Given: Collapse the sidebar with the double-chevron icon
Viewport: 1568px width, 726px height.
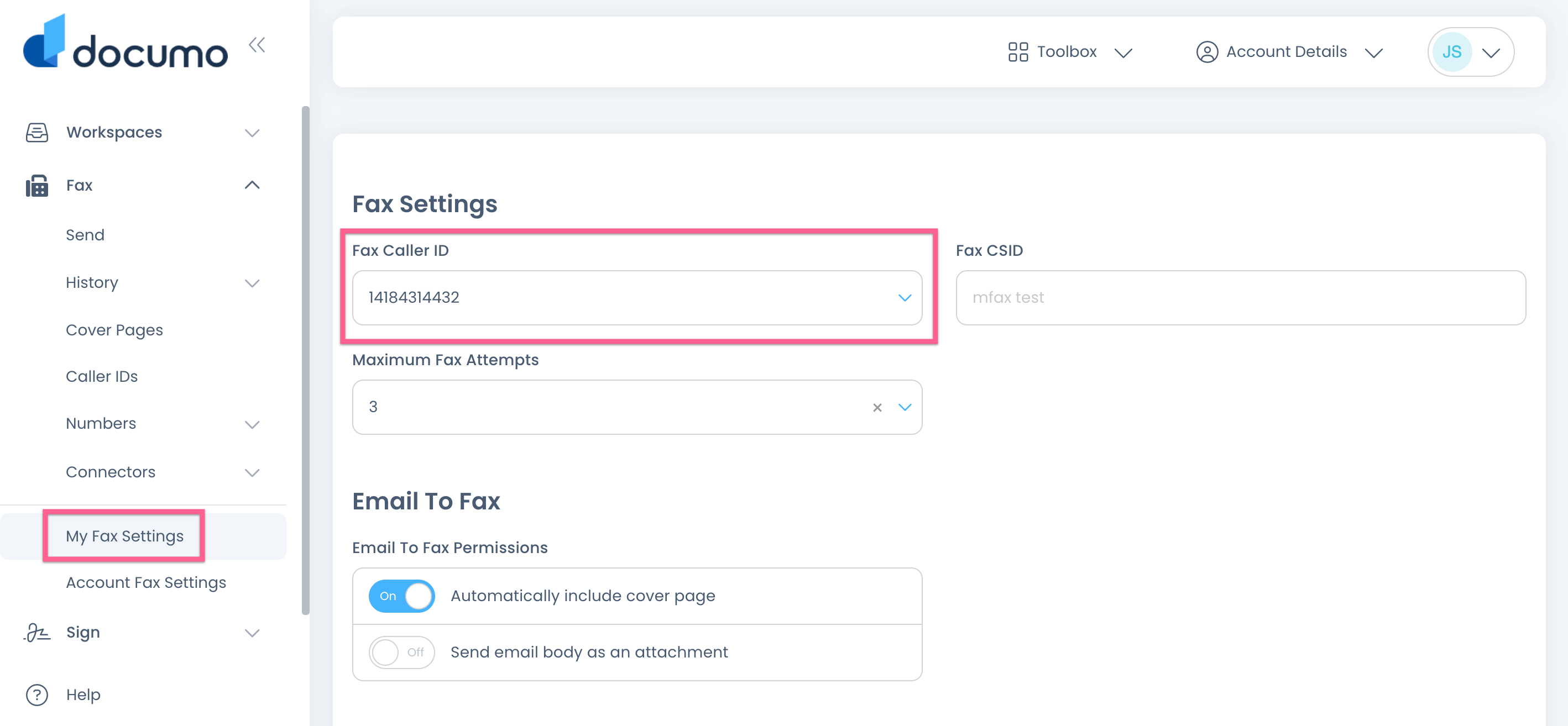Looking at the screenshot, I should [x=257, y=45].
